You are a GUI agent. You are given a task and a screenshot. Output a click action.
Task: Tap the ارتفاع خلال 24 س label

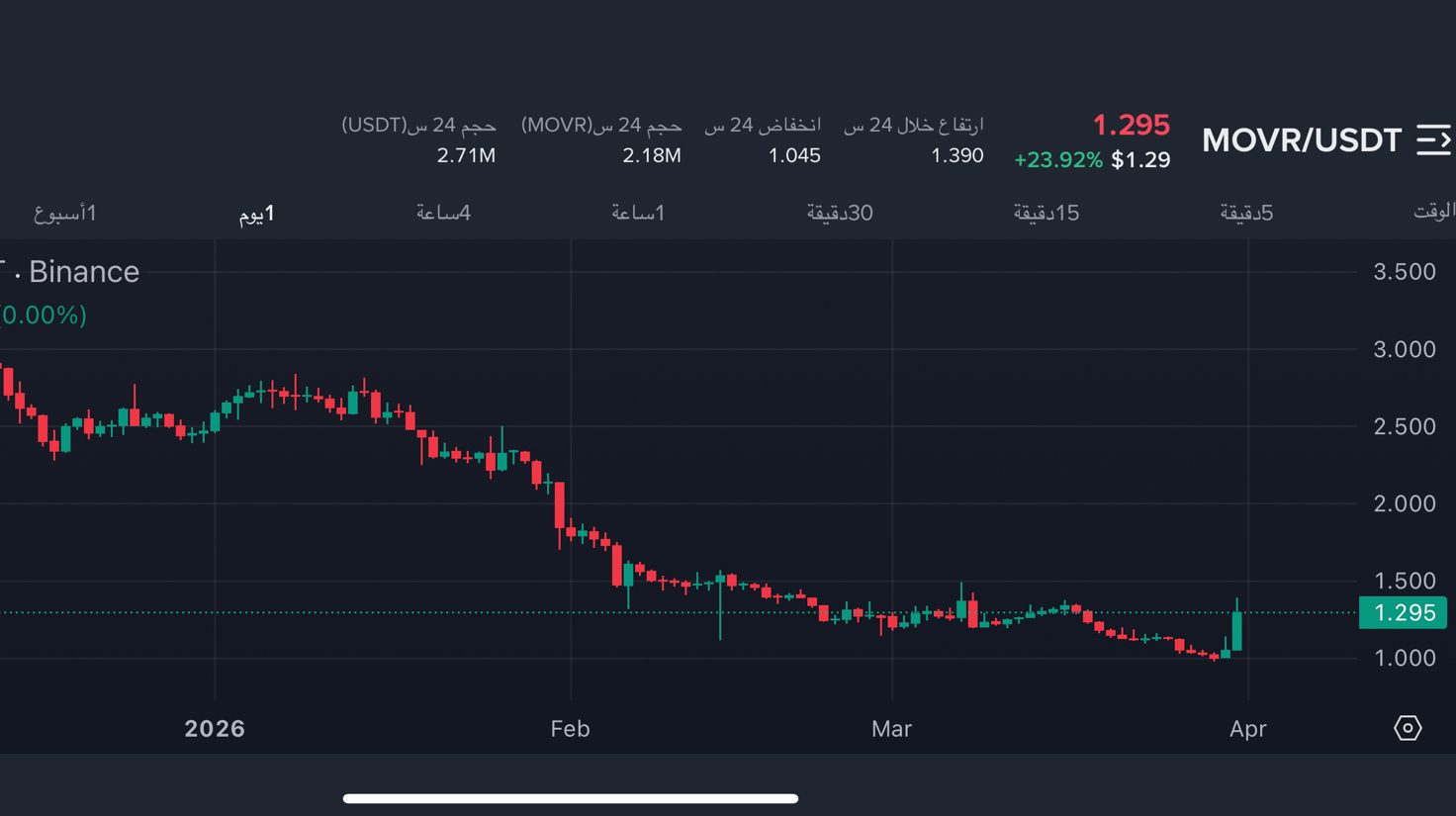pyautogui.click(x=913, y=125)
